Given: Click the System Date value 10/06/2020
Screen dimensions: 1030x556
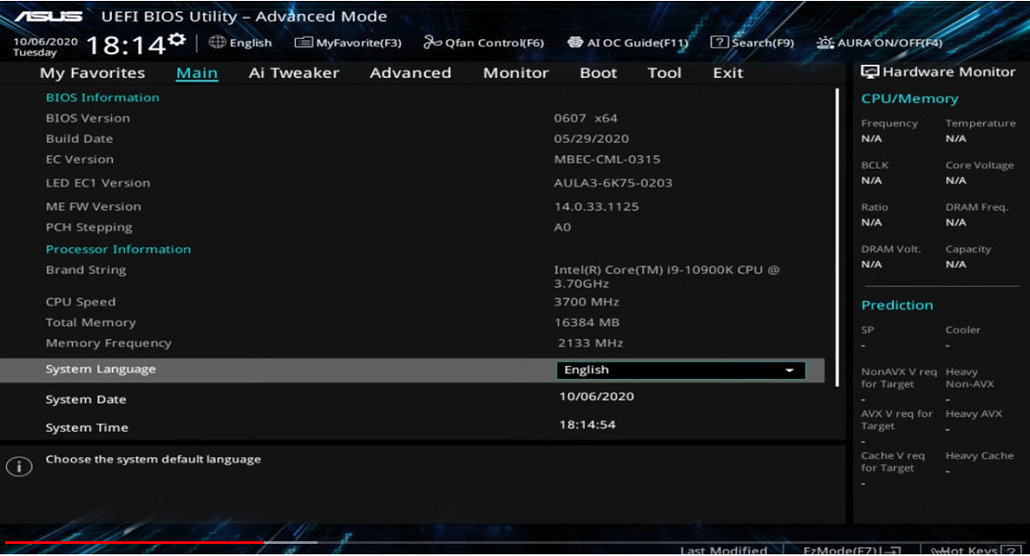Looking at the screenshot, I should (x=596, y=396).
